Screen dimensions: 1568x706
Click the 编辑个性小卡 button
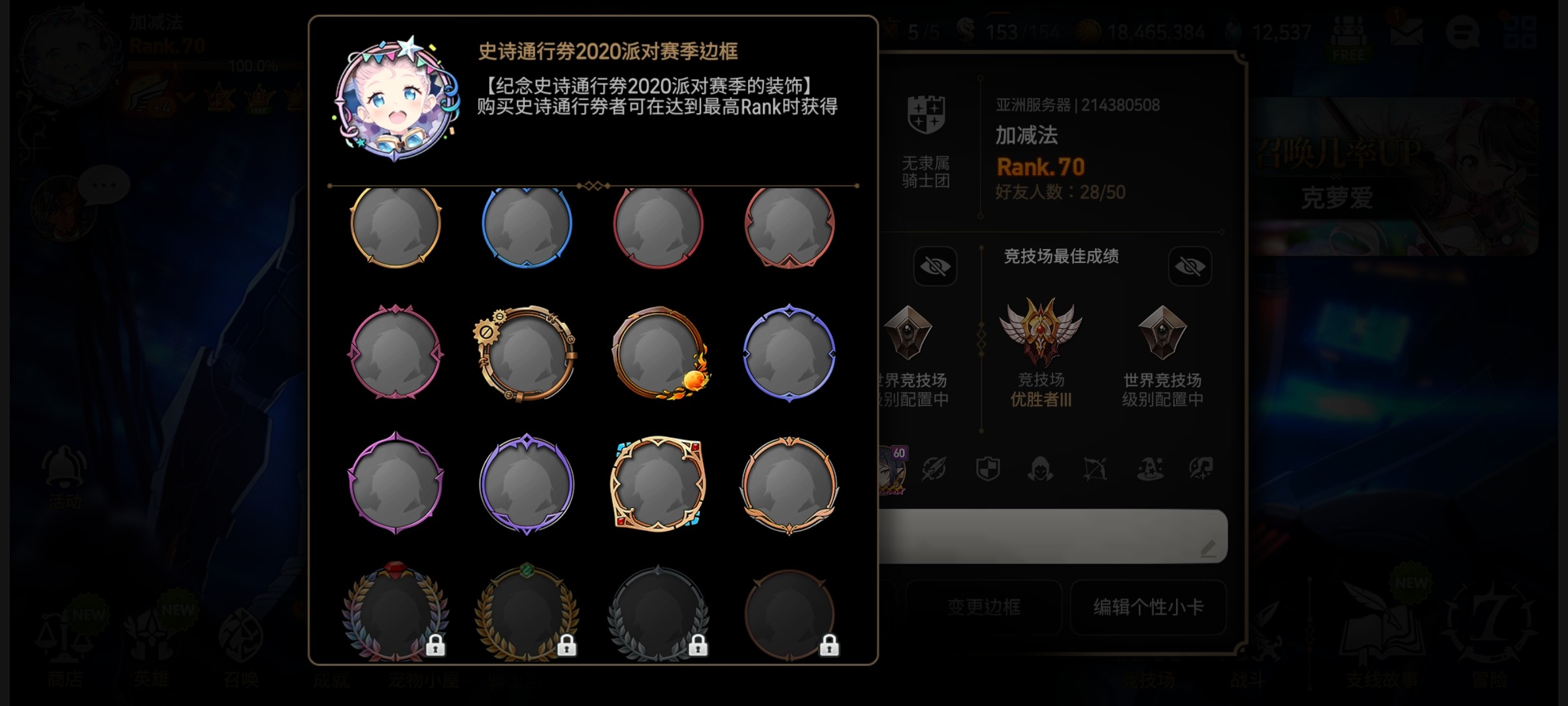pos(1149,607)
